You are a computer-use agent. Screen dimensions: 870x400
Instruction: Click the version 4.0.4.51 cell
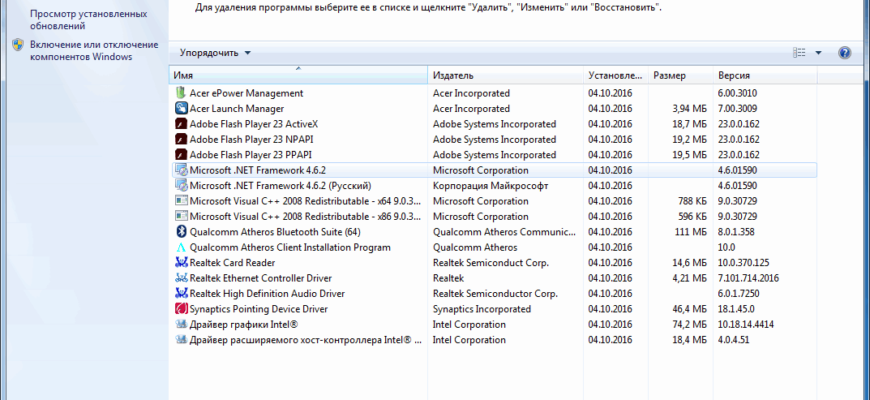(733, 340)
